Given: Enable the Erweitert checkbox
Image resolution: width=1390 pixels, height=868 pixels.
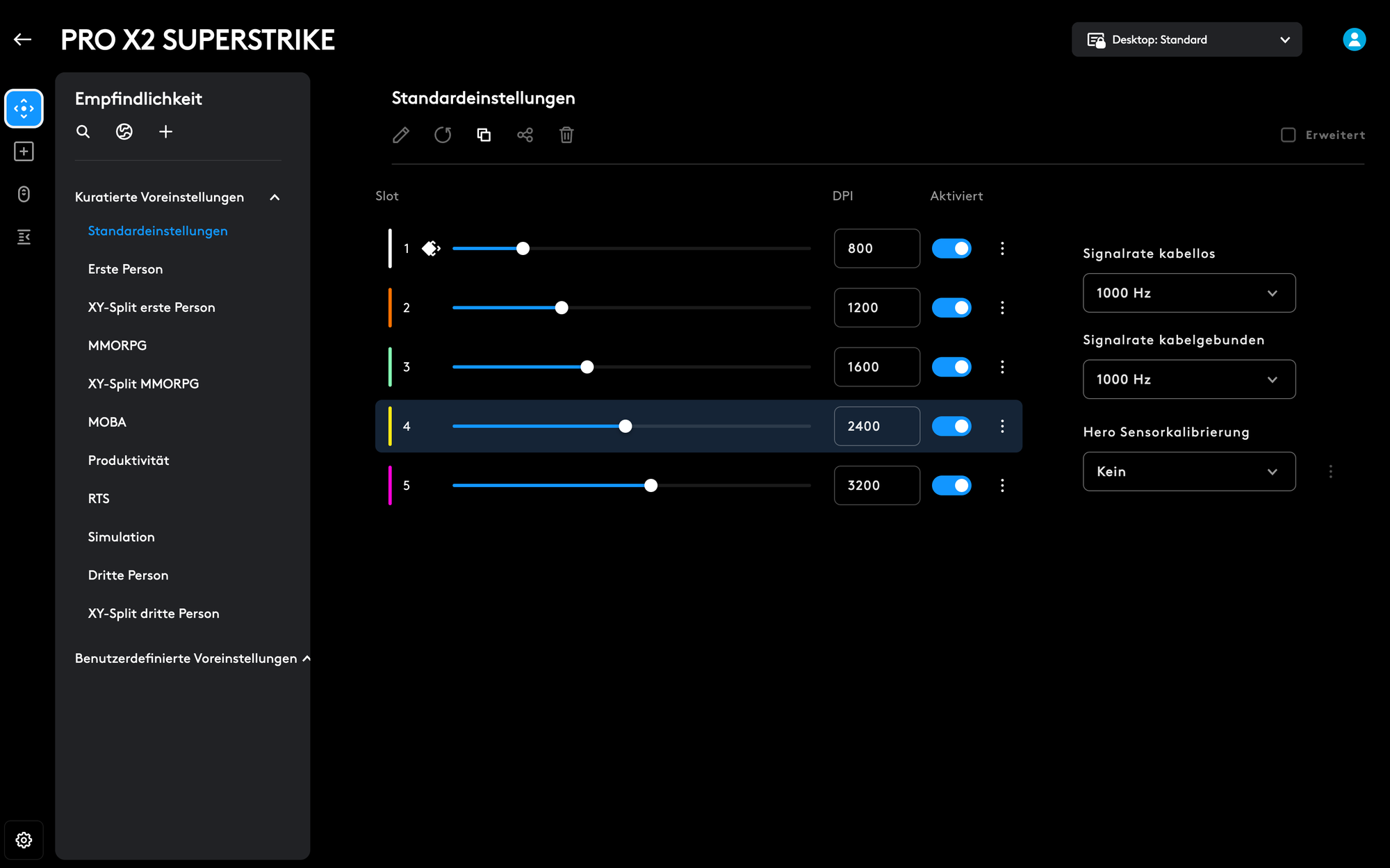Looking at the screenshot, I should 1288,135.
